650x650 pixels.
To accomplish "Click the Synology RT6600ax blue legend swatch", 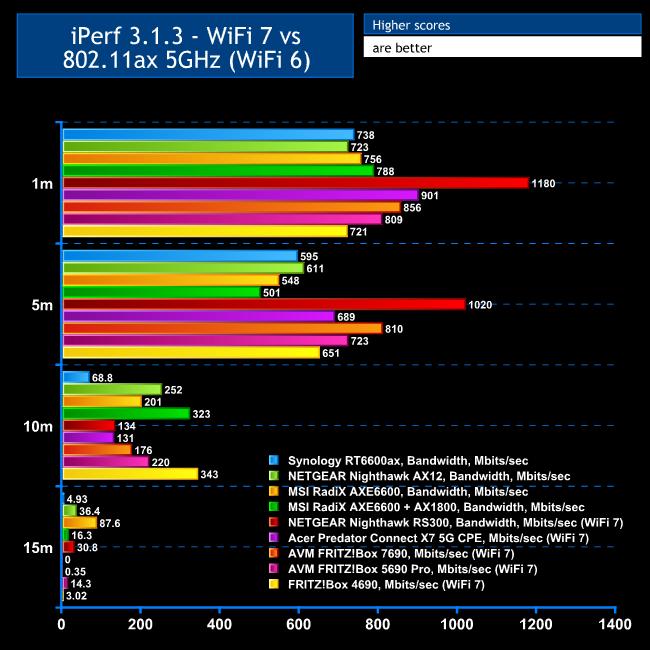I will point(274,460).
